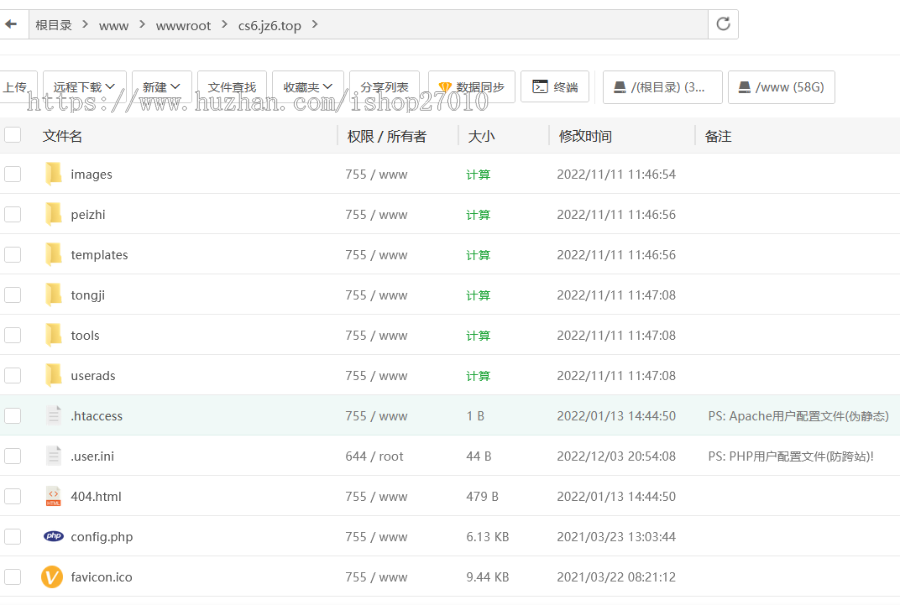Click the favicon.ico file name
This screenshot has height=605, width=900.
tap(101, 577)
